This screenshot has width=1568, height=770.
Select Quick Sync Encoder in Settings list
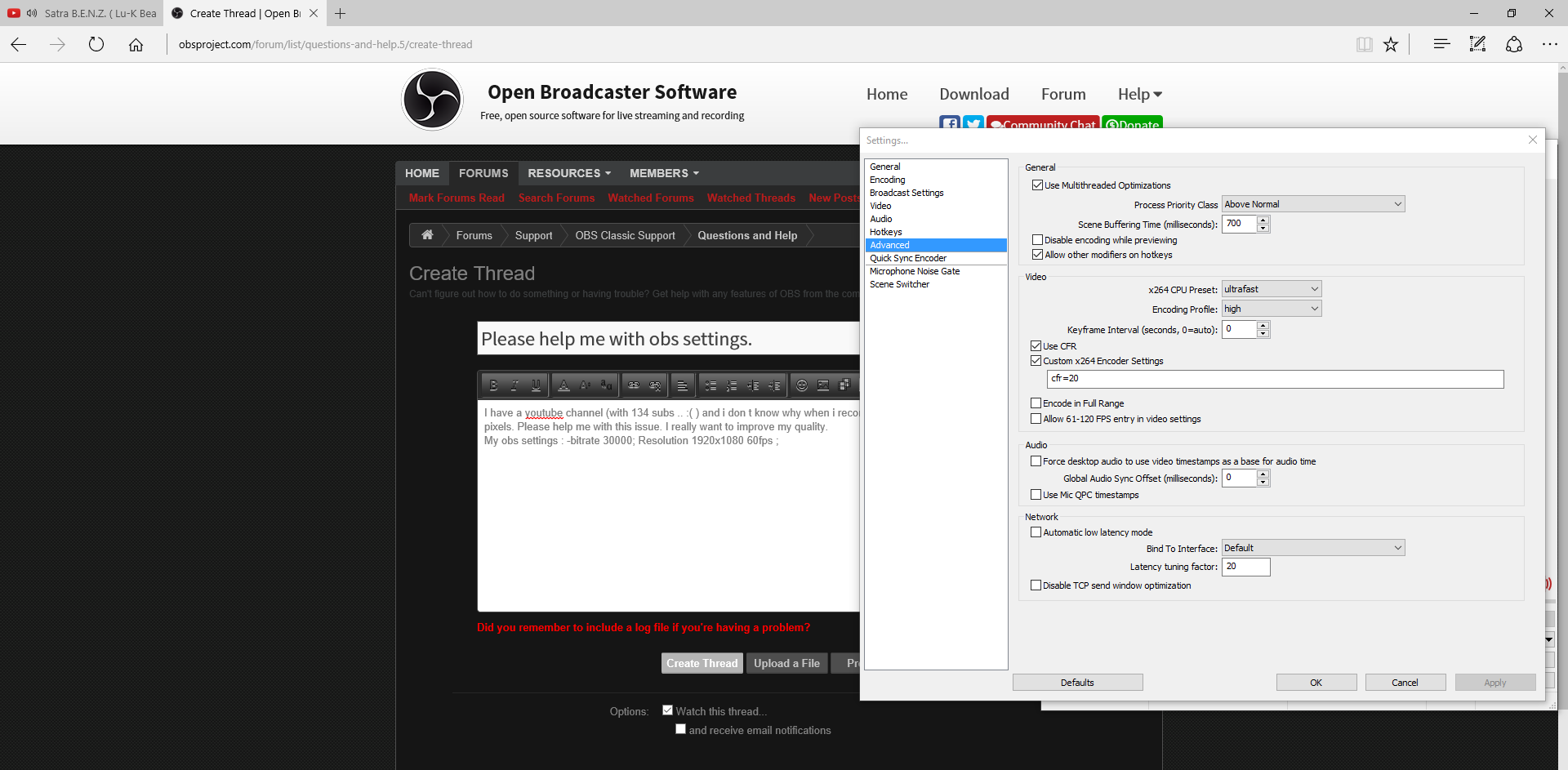click(936, 258)
